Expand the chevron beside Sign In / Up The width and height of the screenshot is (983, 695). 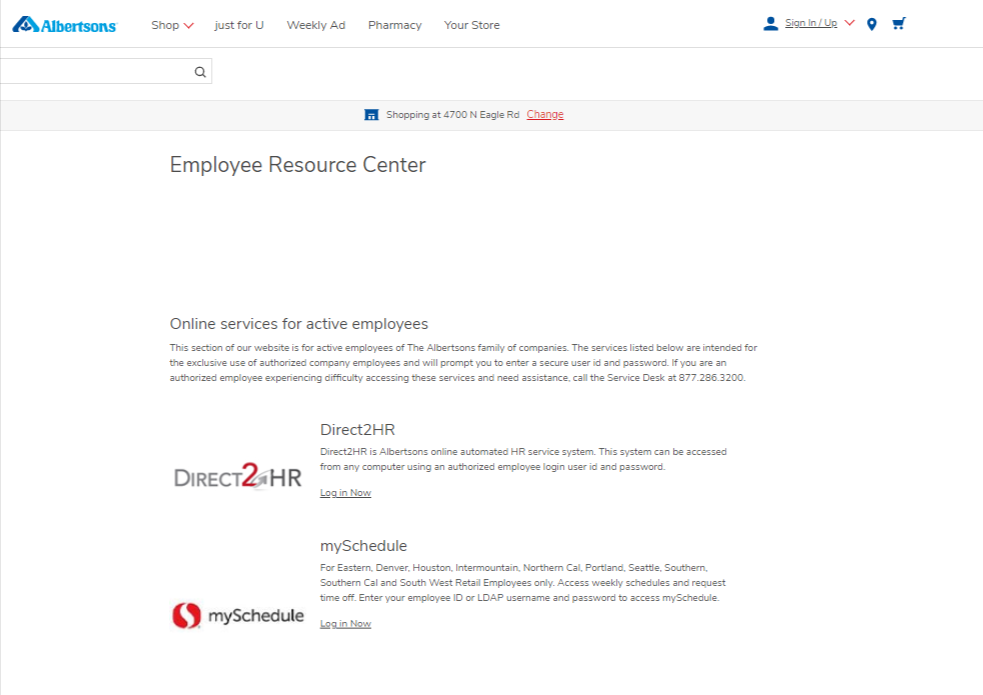coord(850,23)
